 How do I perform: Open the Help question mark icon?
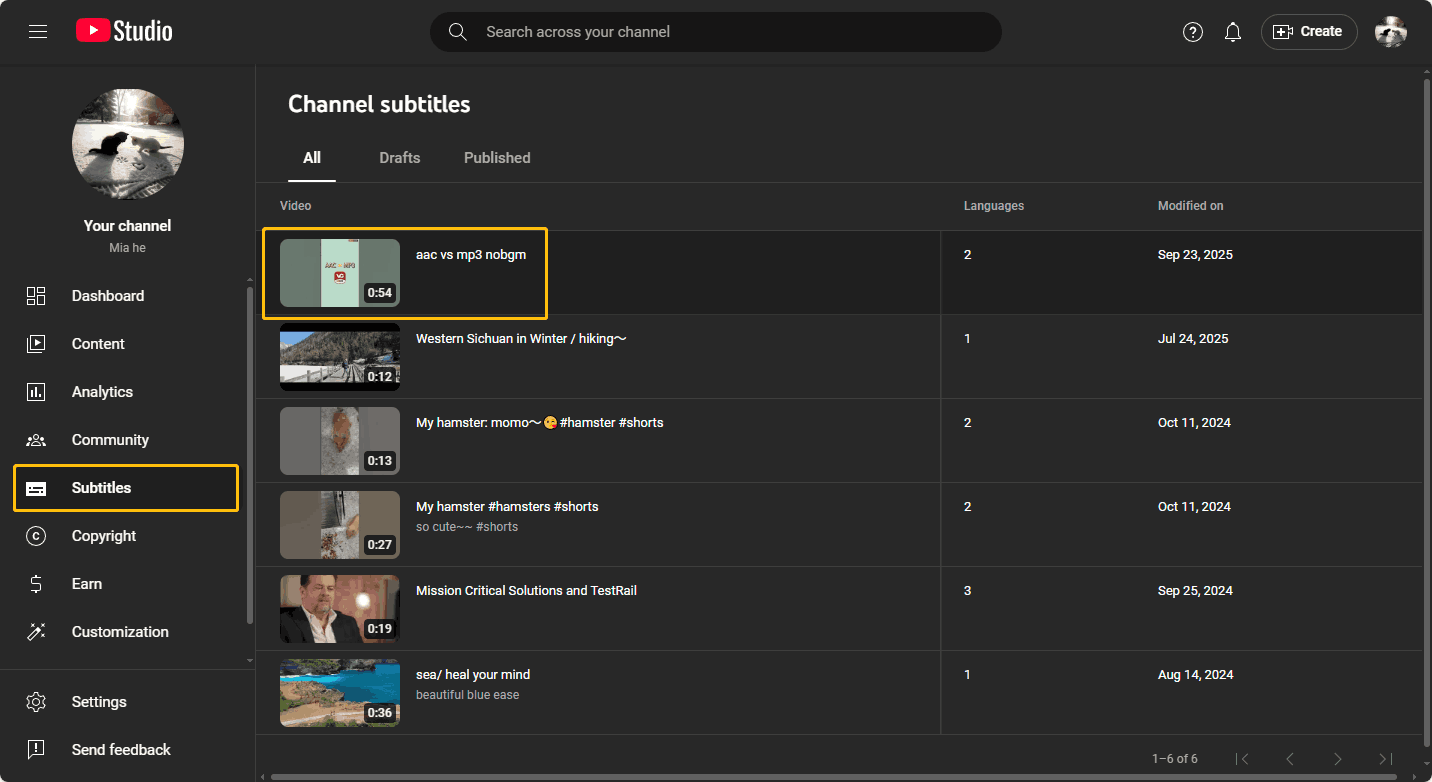(1192, 32)
